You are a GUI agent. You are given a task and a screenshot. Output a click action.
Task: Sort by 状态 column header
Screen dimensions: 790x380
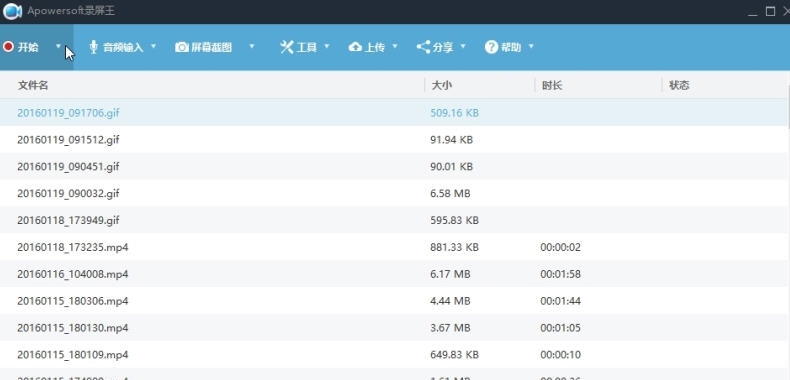pyautogui.click(x=679, y=85)
